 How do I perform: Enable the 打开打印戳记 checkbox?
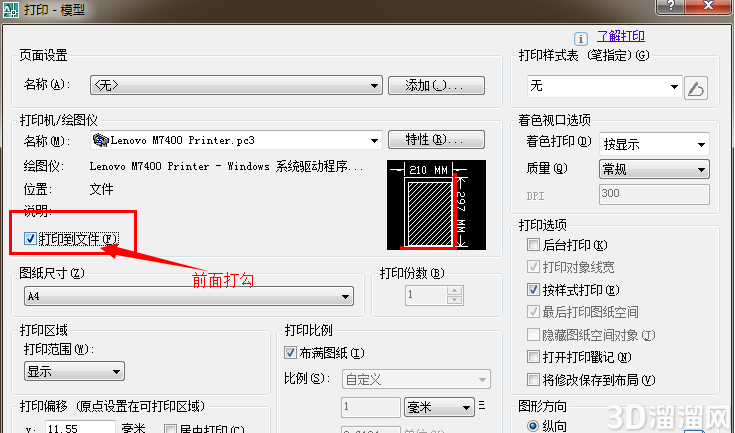[533, 357]
